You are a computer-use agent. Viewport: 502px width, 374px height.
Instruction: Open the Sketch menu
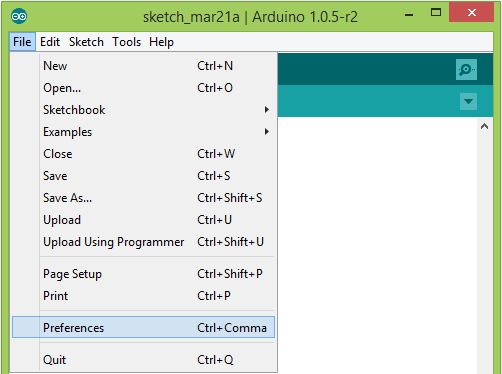point(86,42)
